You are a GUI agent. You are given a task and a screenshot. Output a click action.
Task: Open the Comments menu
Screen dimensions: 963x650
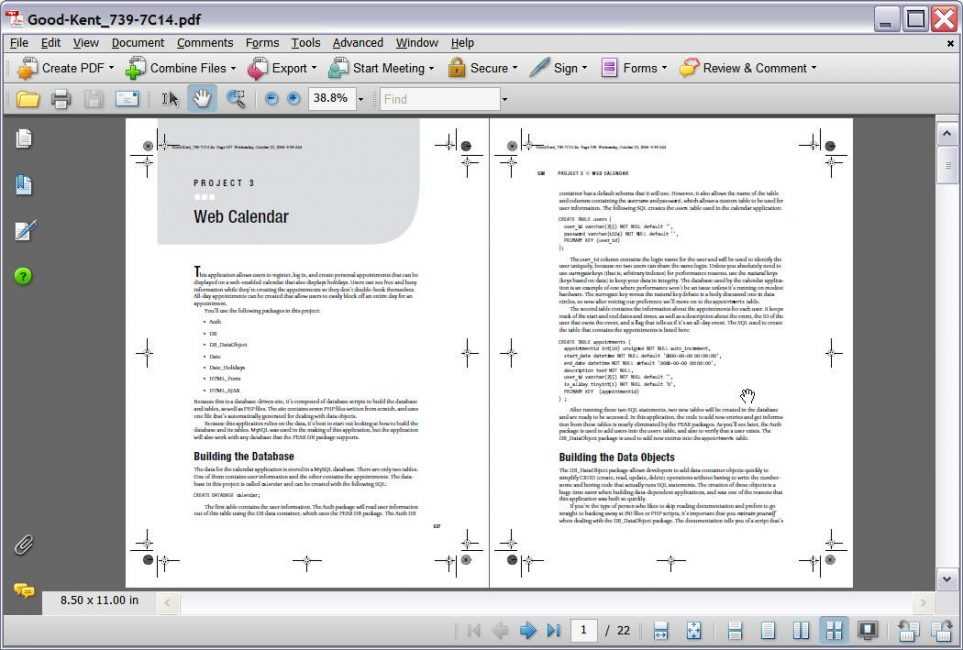point(204,43)
